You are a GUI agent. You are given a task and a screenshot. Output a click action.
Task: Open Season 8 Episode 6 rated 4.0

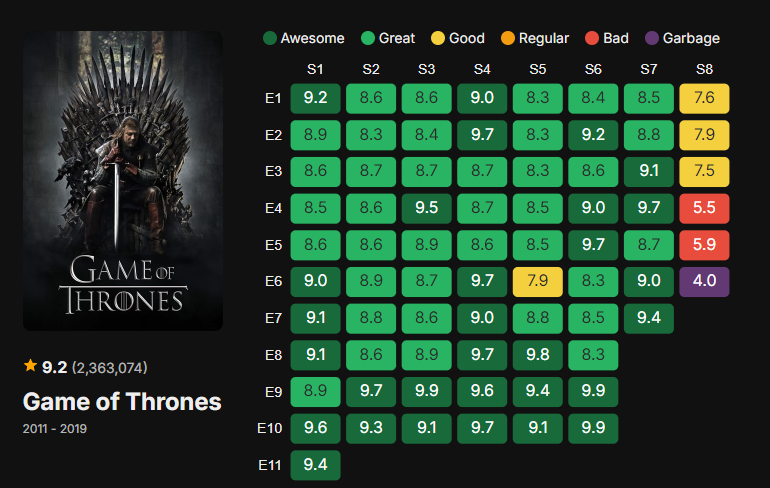click(704, 281)
